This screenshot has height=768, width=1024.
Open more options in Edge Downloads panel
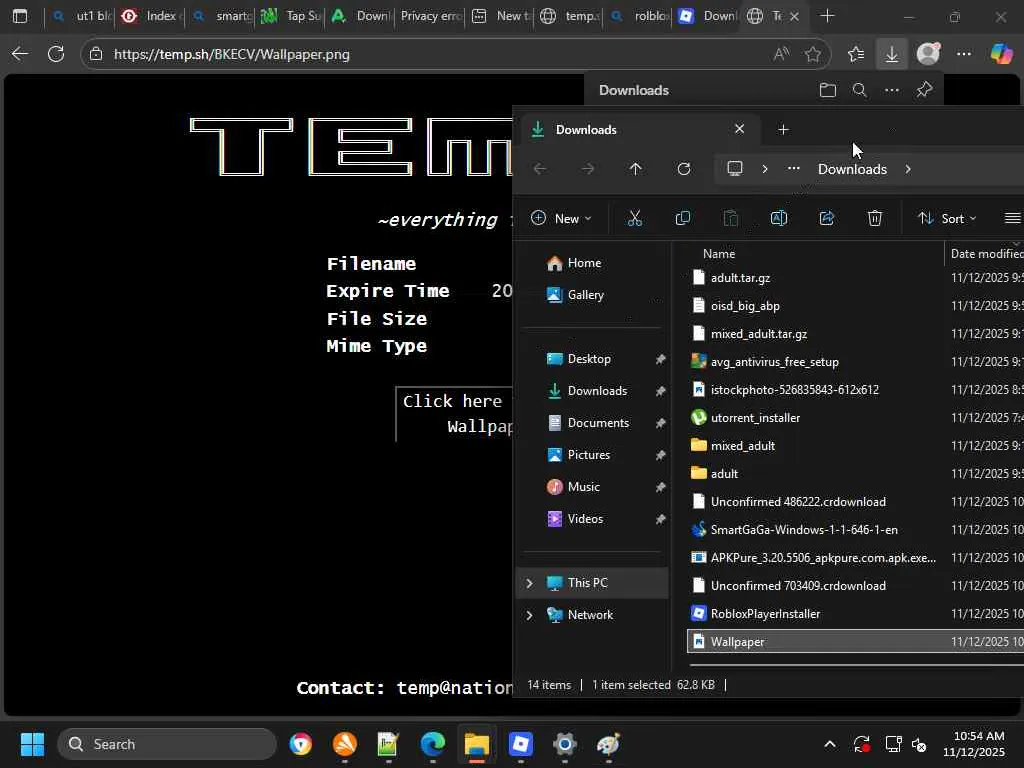pyautogui.click(x=891, y=90)
